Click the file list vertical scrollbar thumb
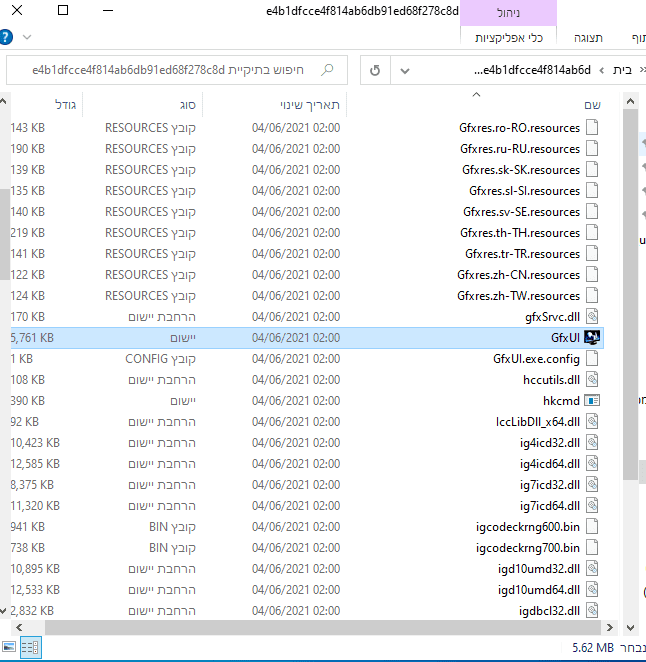The width and height of the screenshot is (646, 662). (630, 294)
